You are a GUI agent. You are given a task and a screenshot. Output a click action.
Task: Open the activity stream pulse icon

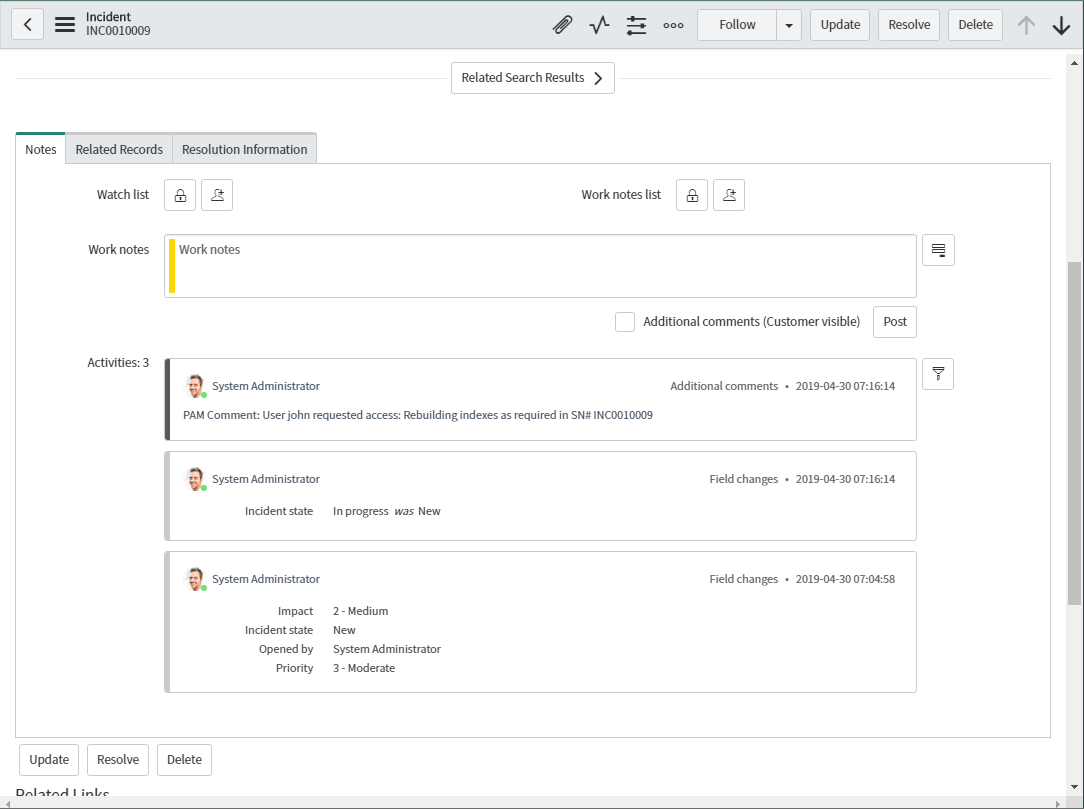pyautogui.click(x=599, y=25)
